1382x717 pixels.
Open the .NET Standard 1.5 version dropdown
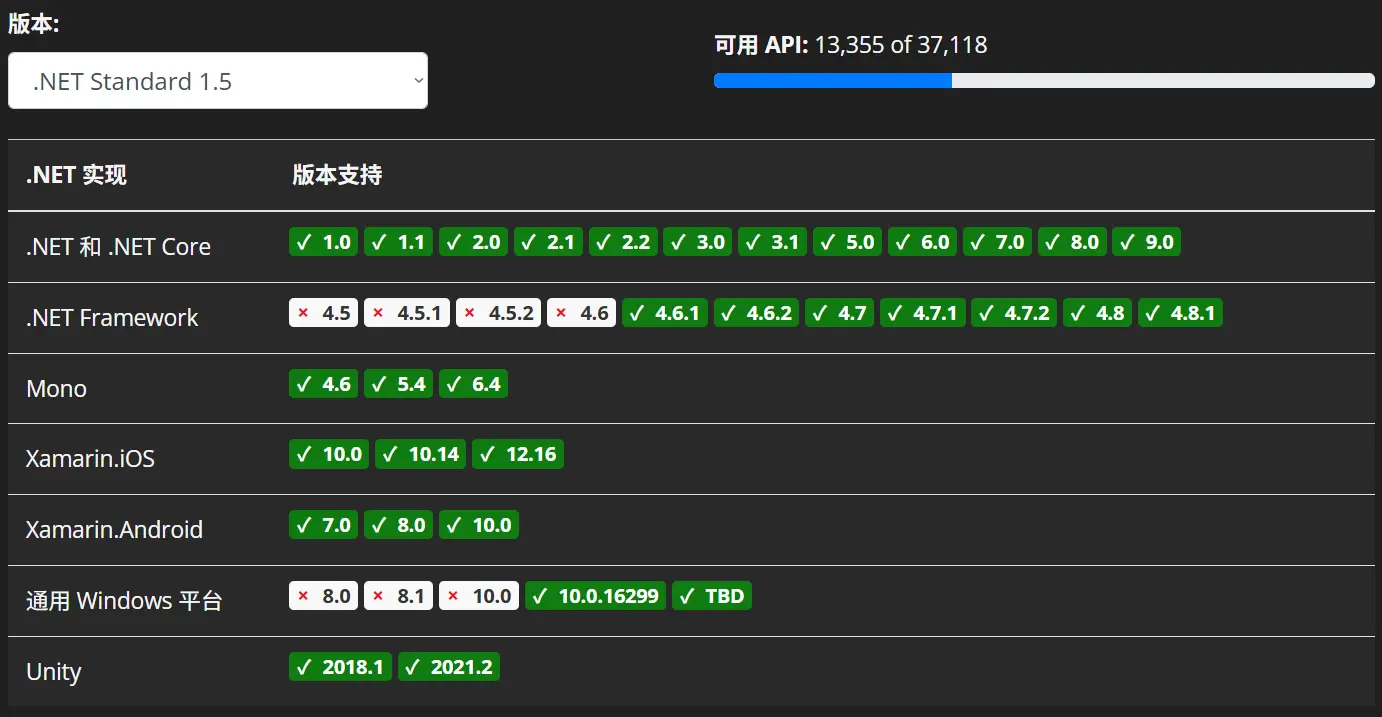pos(217,81)
